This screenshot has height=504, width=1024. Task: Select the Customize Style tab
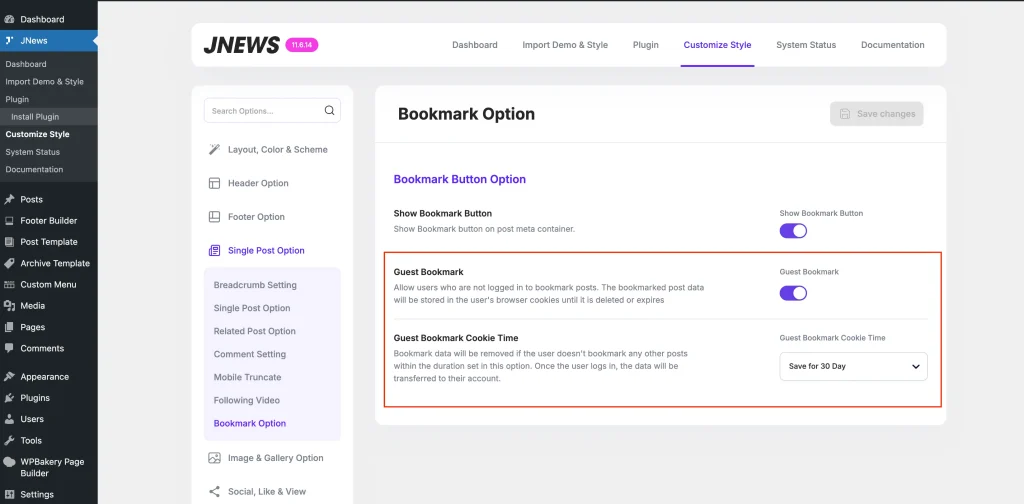pos(717,45)
